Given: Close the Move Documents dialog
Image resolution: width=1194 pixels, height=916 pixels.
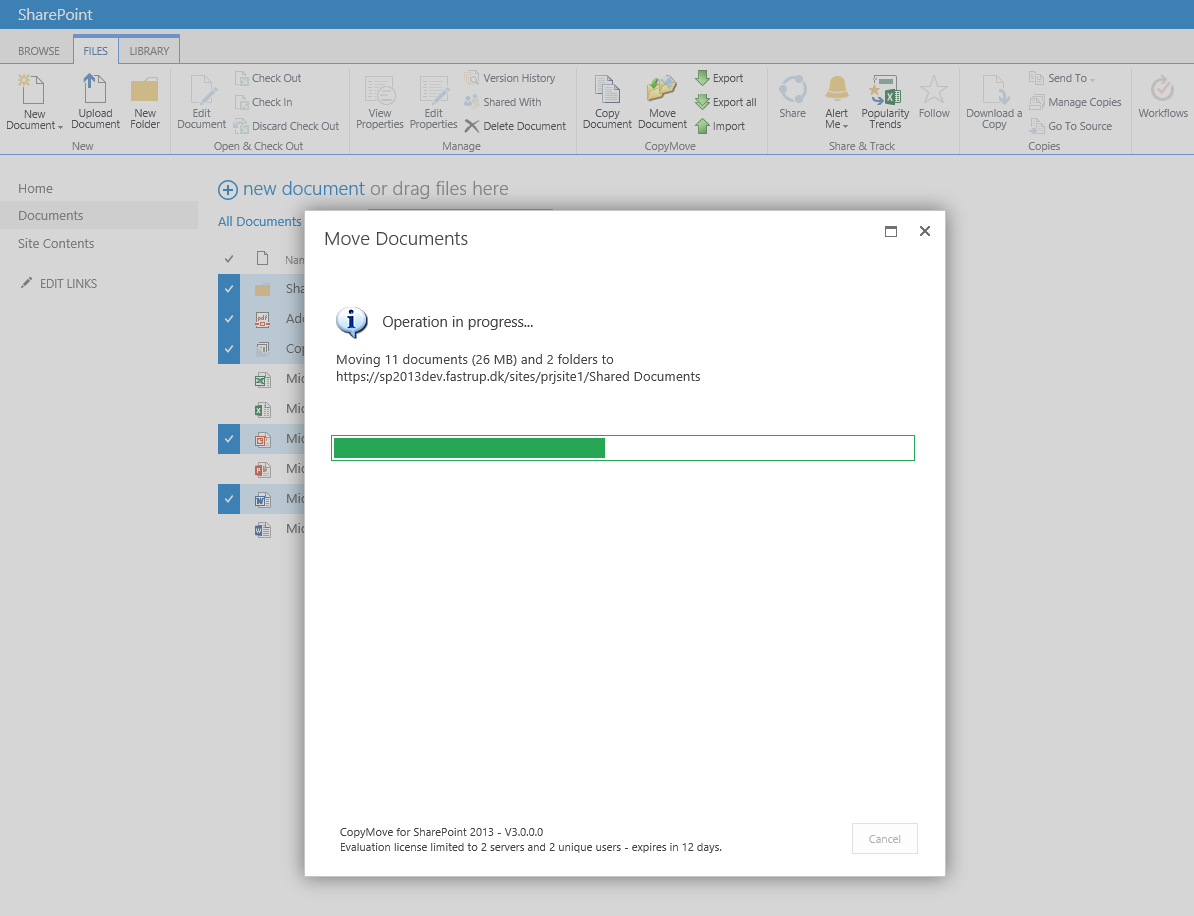Looking at the screenshot, I should tap(924, 231).
